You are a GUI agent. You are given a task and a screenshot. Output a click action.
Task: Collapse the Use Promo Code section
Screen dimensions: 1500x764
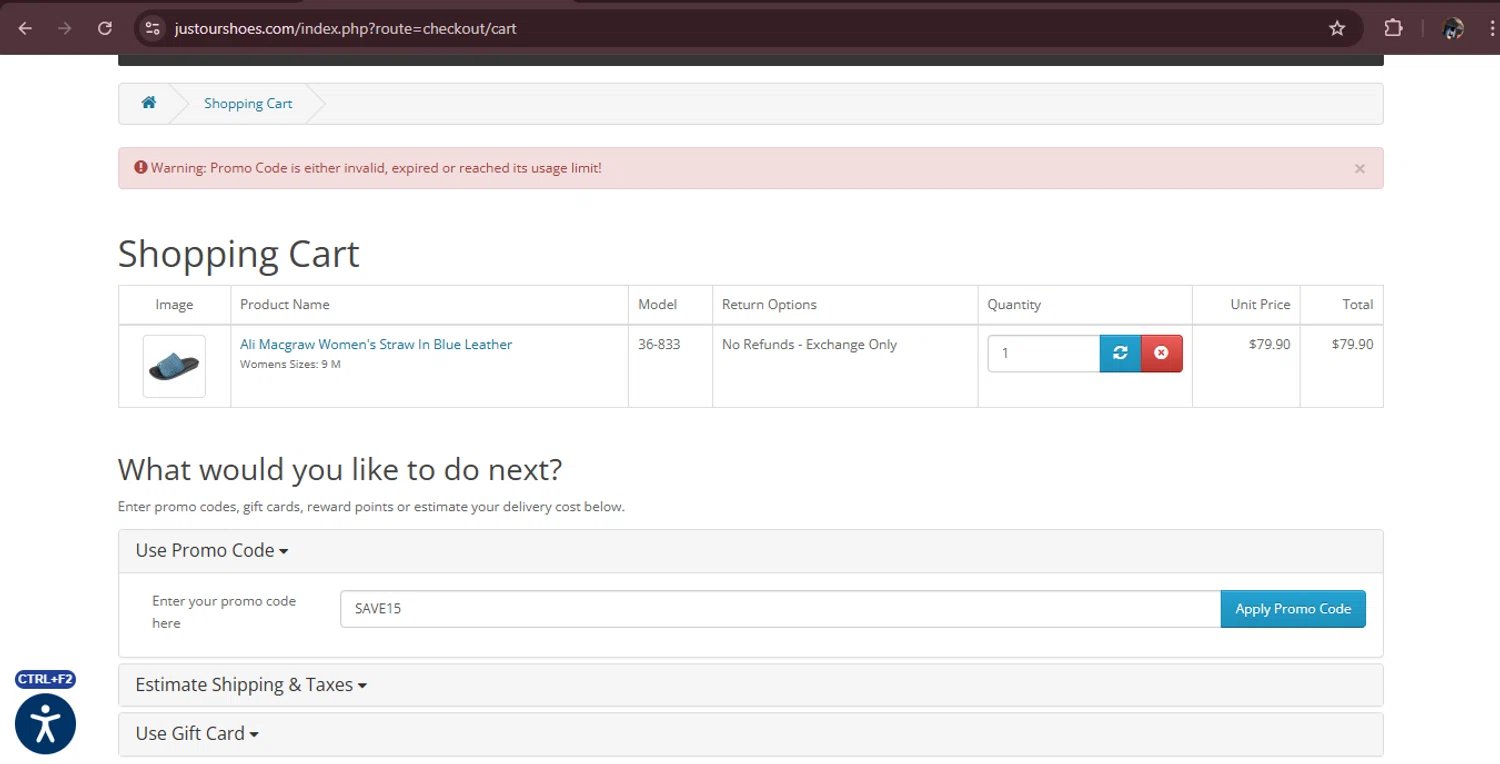tap(212, 550)
